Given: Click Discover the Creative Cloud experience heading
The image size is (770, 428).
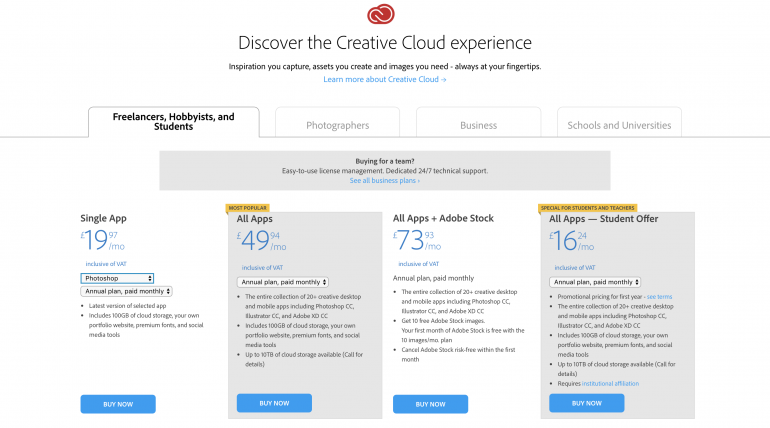Looking at the screenshot, I should pyautogui.click(x=385, y=43).
